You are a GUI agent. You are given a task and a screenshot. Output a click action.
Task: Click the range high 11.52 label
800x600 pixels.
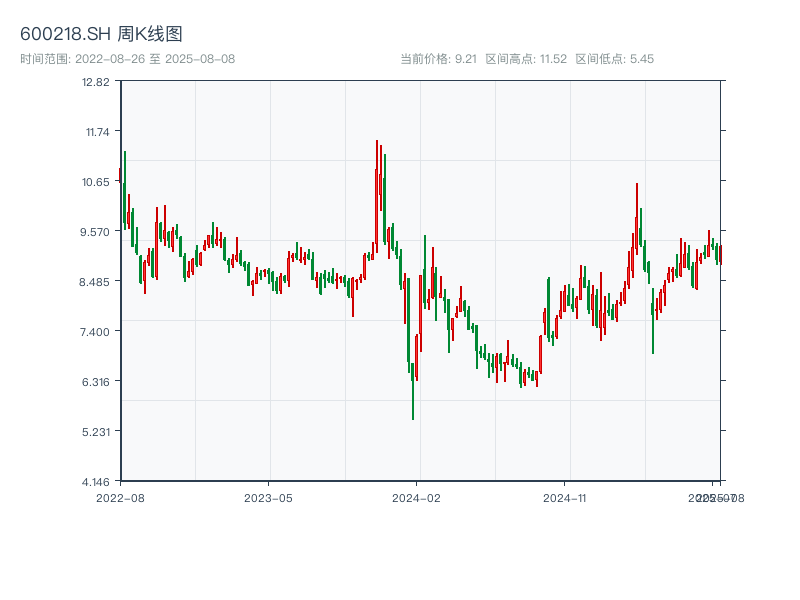tap(526, 59)
